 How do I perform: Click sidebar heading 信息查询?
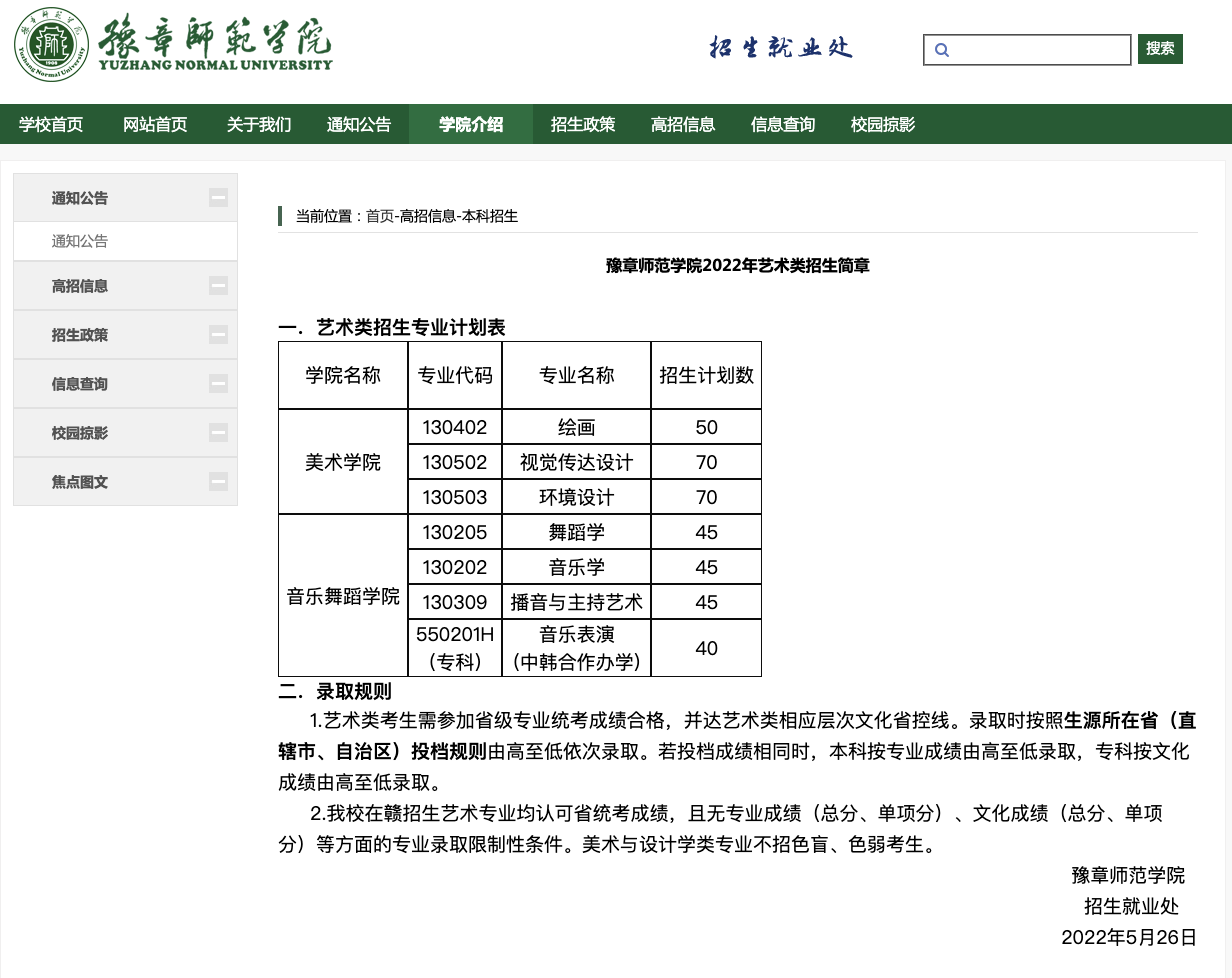click(80, 384)
